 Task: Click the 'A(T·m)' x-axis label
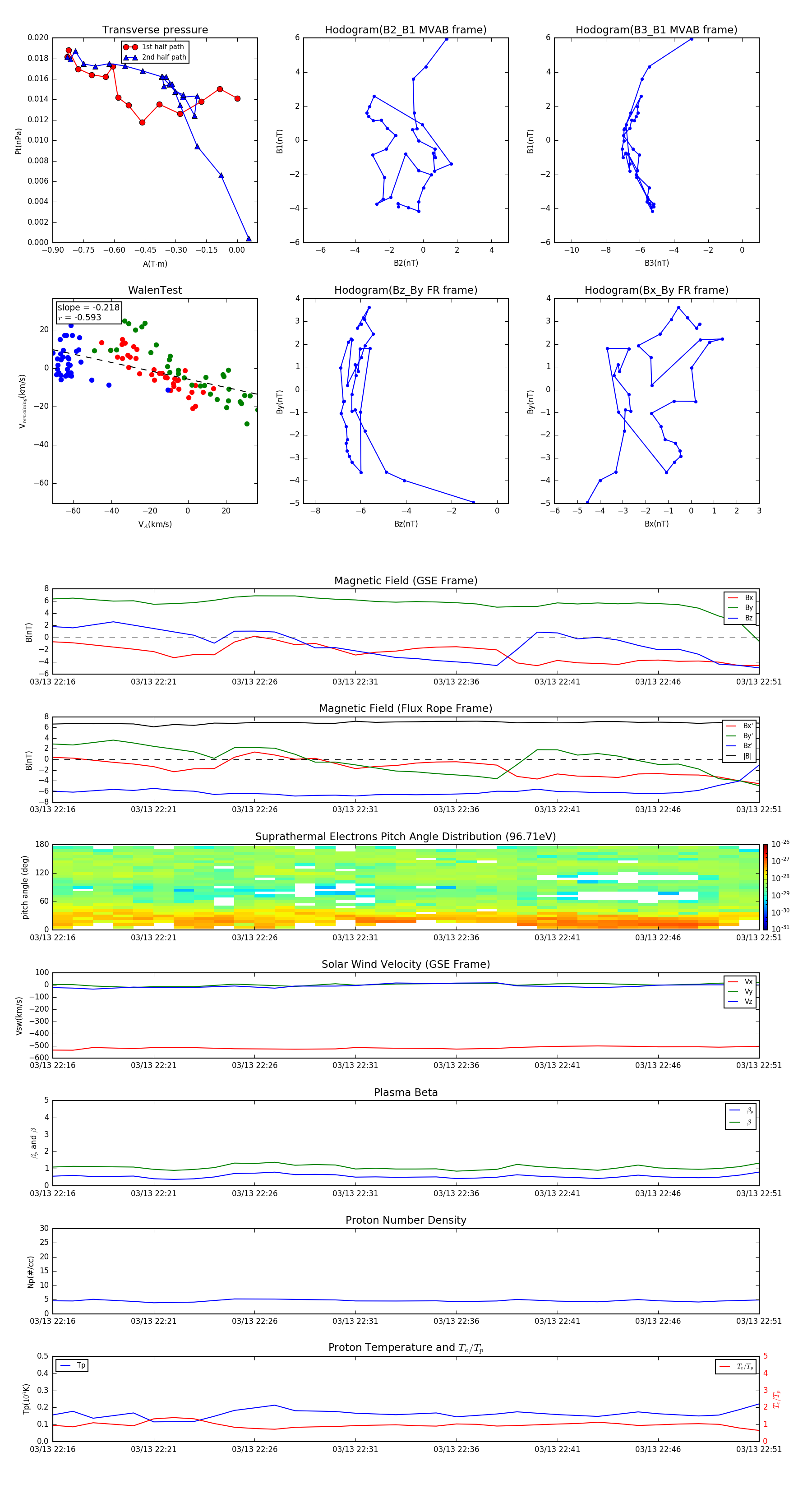[x=155, y=264]
